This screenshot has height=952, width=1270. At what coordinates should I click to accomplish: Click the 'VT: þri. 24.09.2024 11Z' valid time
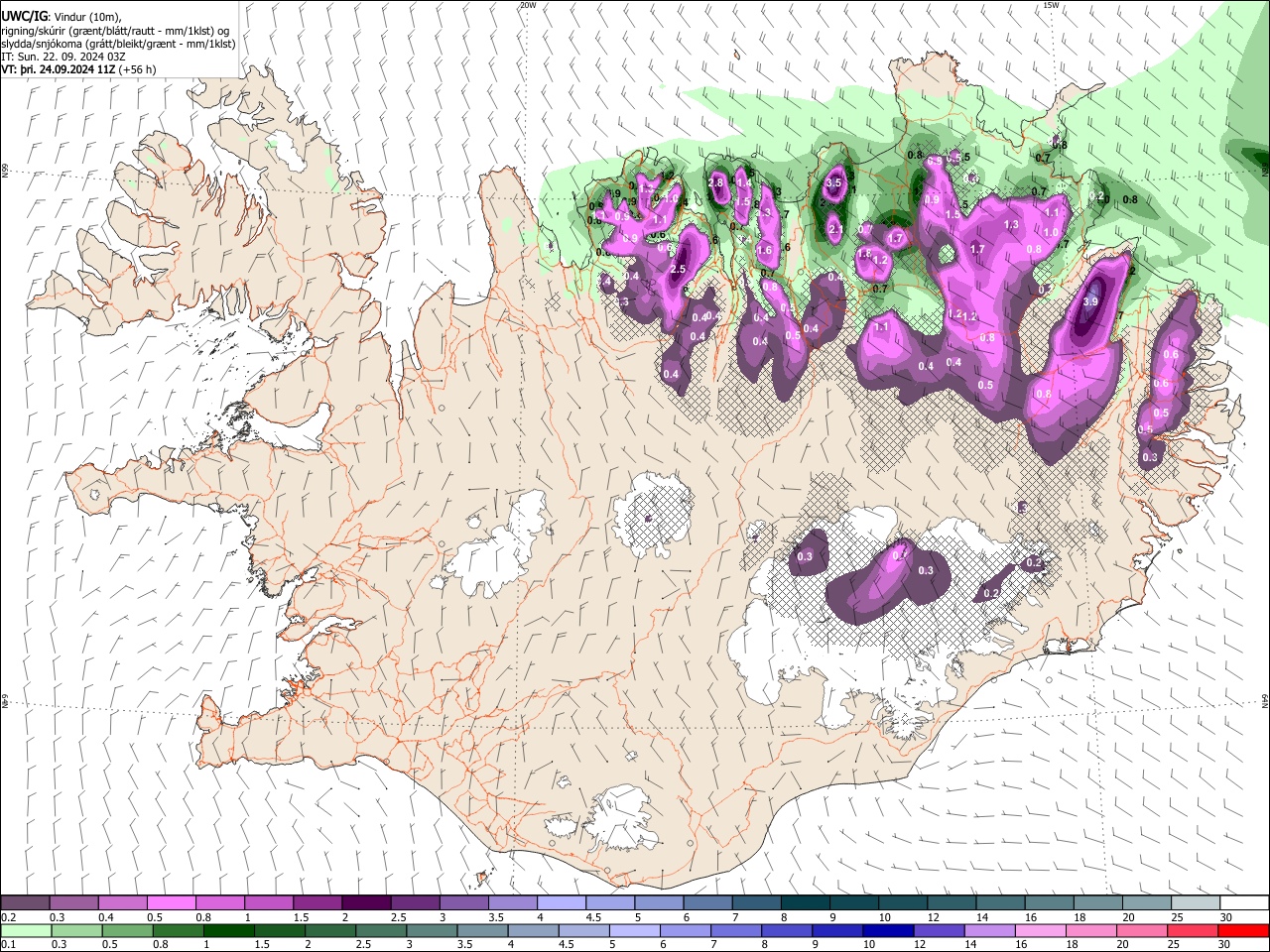click(58, 69)
